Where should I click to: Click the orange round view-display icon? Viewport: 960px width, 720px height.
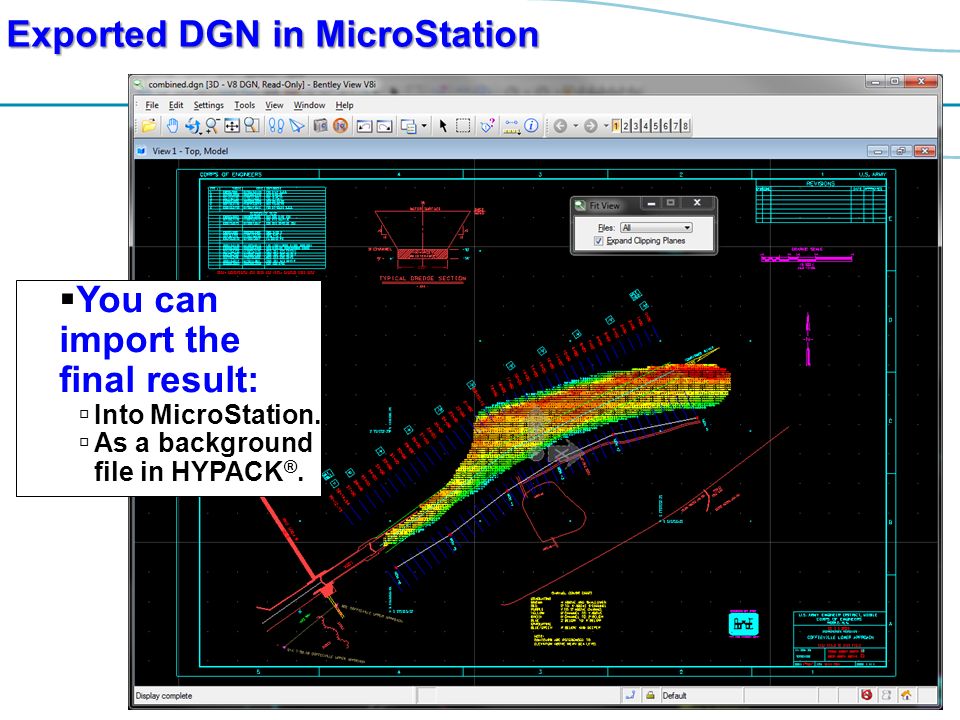pyautogui.click(x=340, y=126)
